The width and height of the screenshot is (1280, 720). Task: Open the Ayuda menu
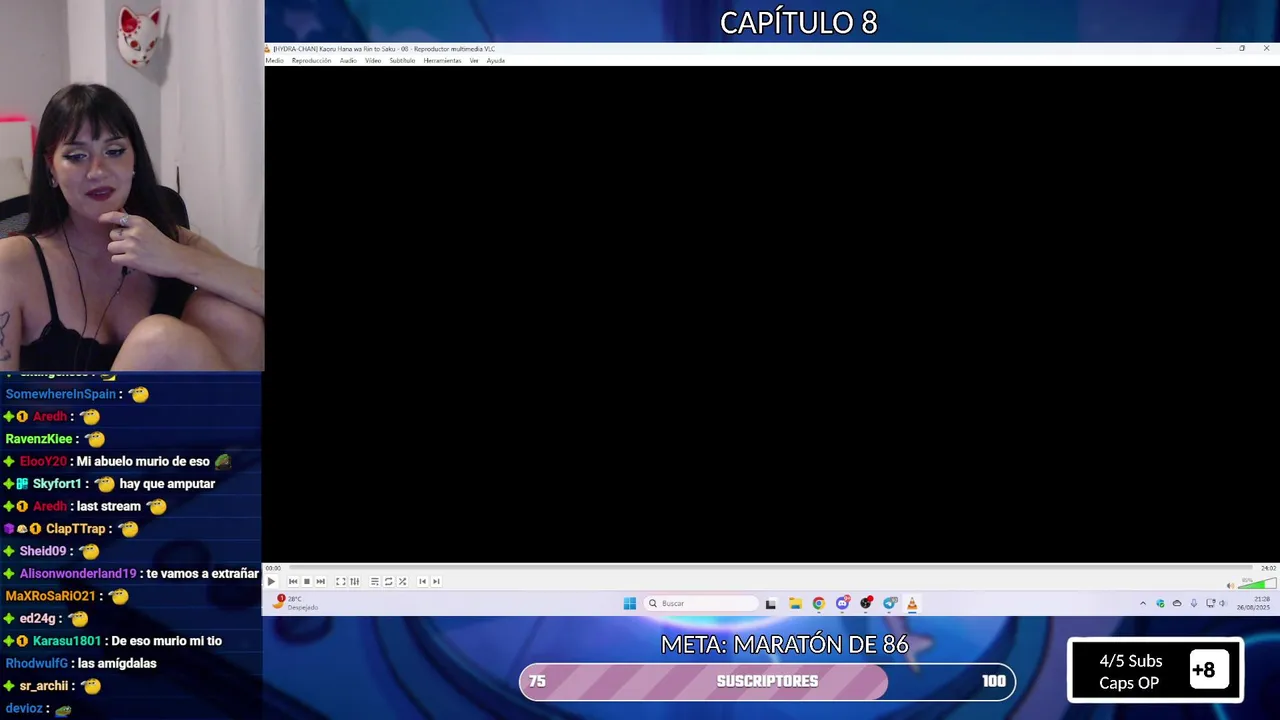coord(495,61)
